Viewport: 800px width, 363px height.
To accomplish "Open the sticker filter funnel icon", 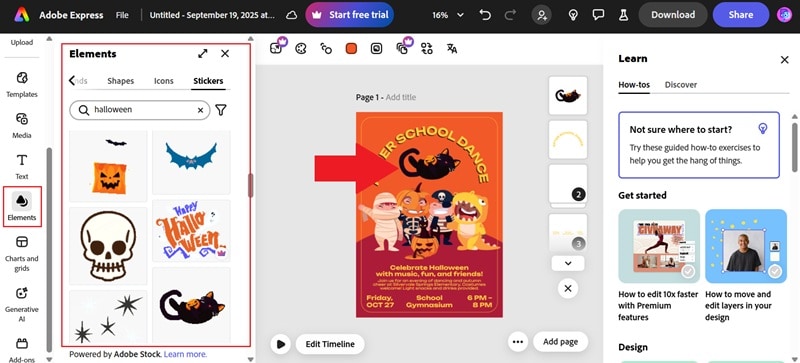I will tap(220, 110).
